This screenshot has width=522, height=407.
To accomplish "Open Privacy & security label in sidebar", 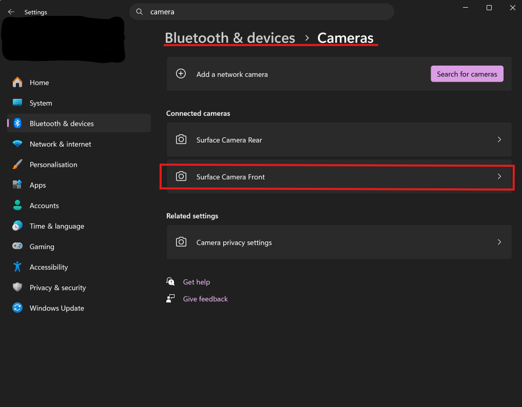I will tap(58, 288).
